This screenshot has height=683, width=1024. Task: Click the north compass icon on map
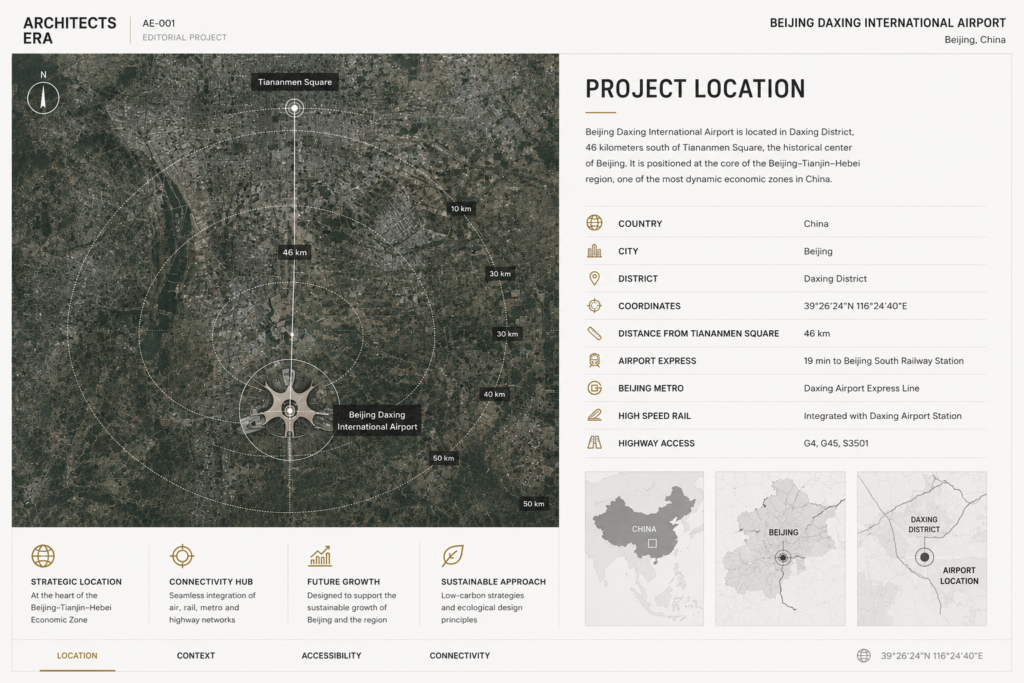[43, 98]
